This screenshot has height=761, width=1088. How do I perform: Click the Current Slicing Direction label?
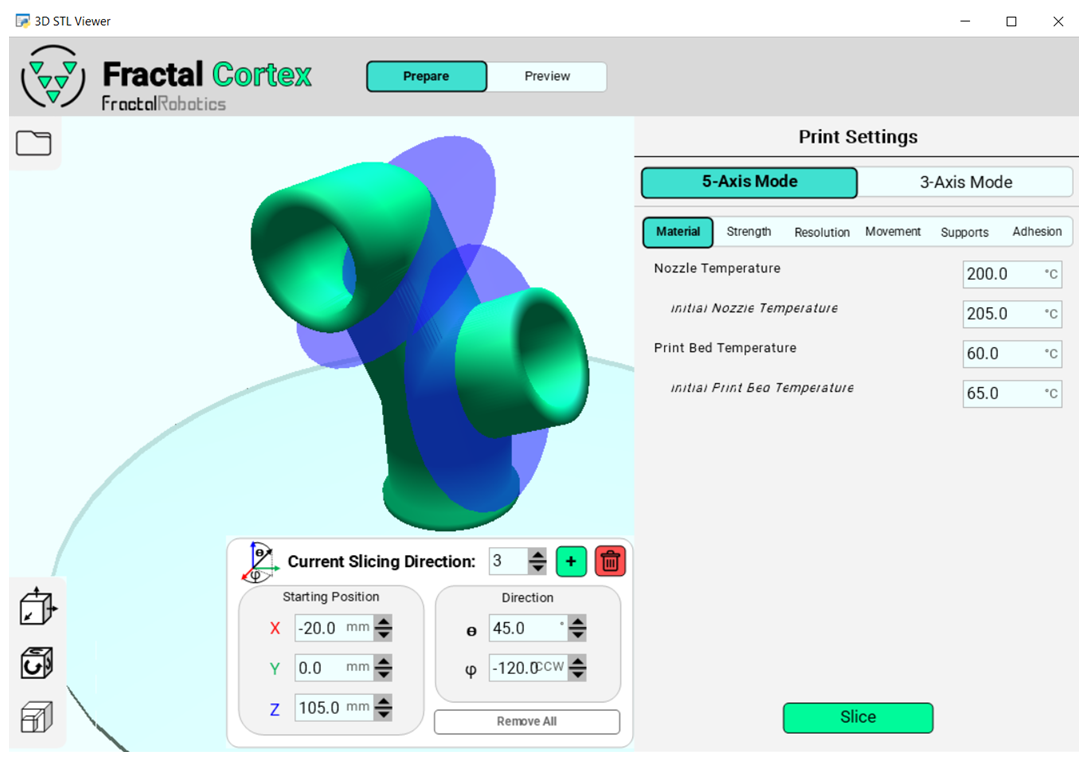382,561
